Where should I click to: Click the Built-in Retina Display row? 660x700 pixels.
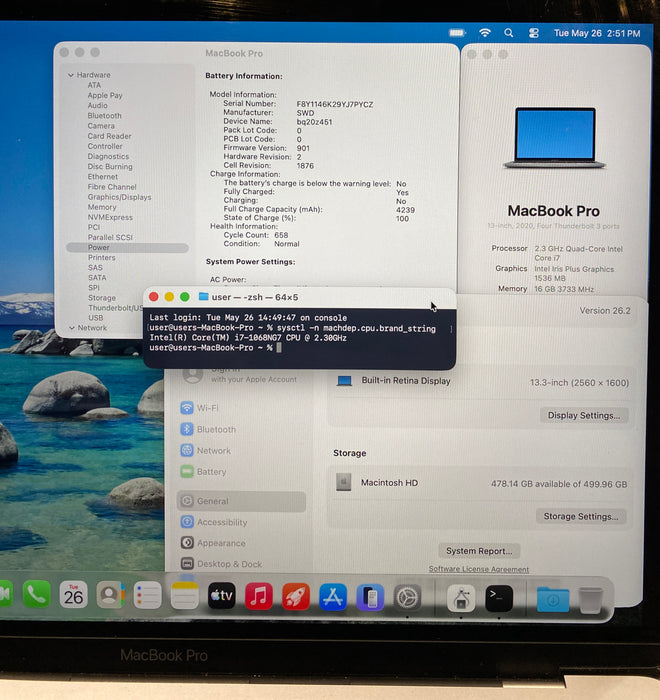tap(480, 382)
